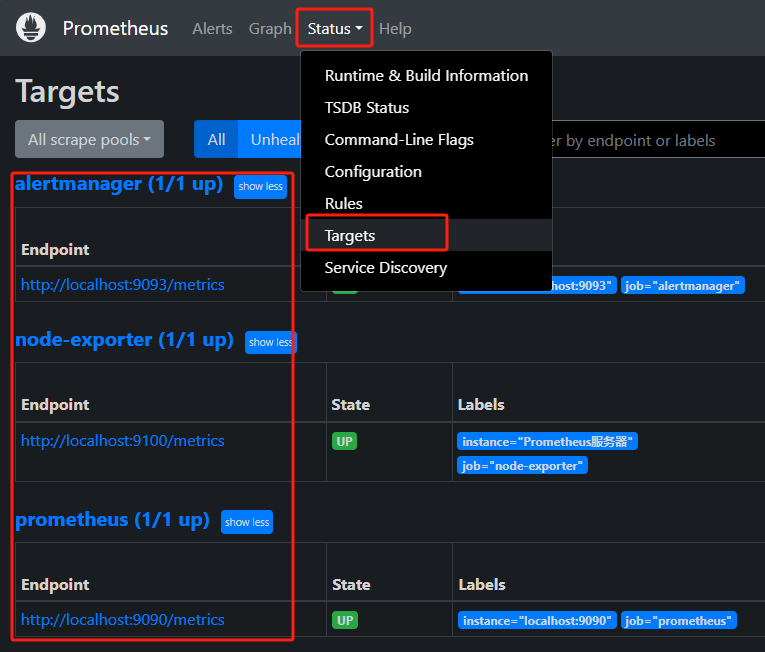The height and width of the screenshot is (652, 765).
Task: Click the UP state badge for prometheus
Action: [x=345, y=620]
